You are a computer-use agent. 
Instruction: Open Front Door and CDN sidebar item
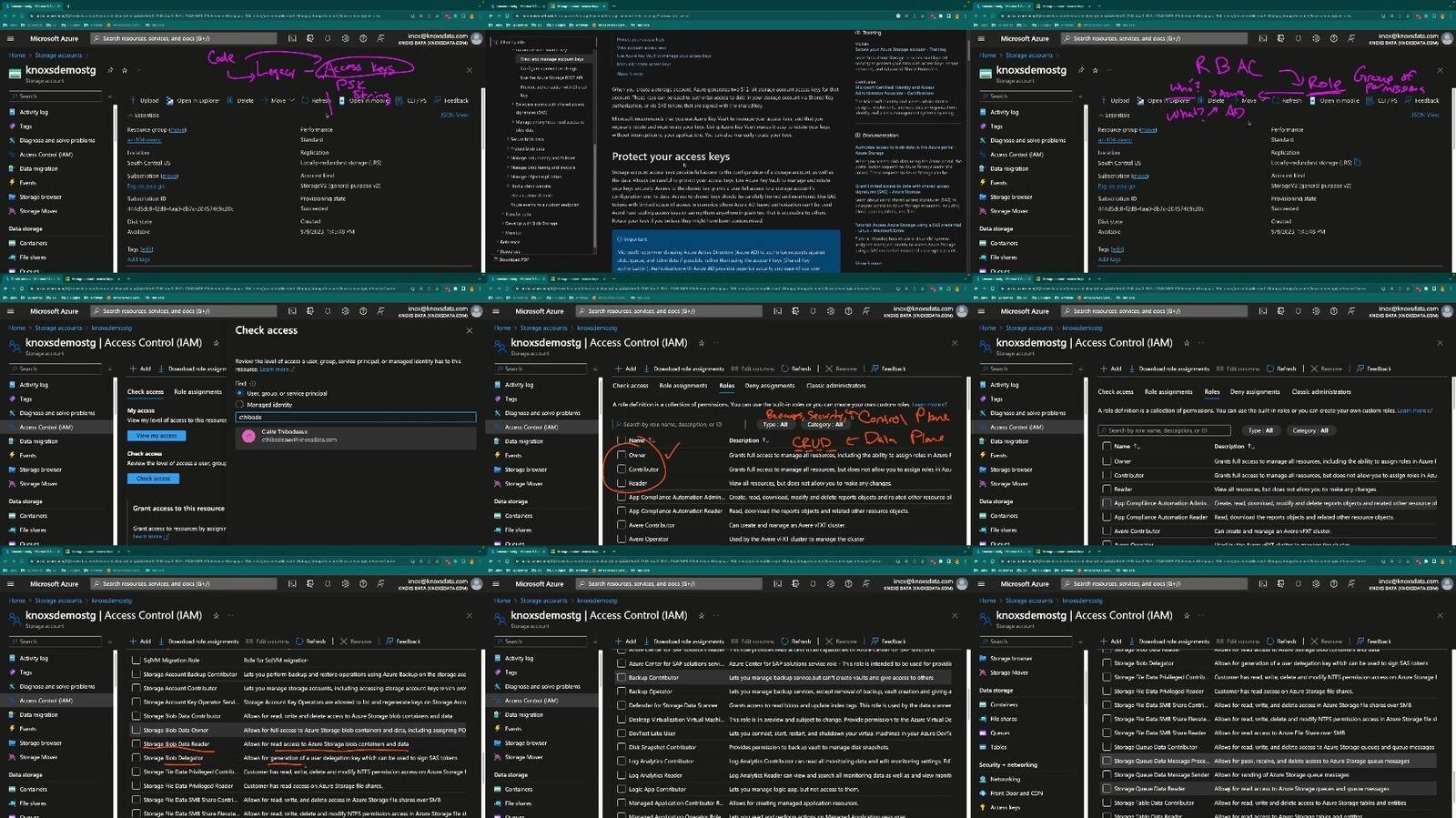pyautogui.click(x=1016, y=793)
